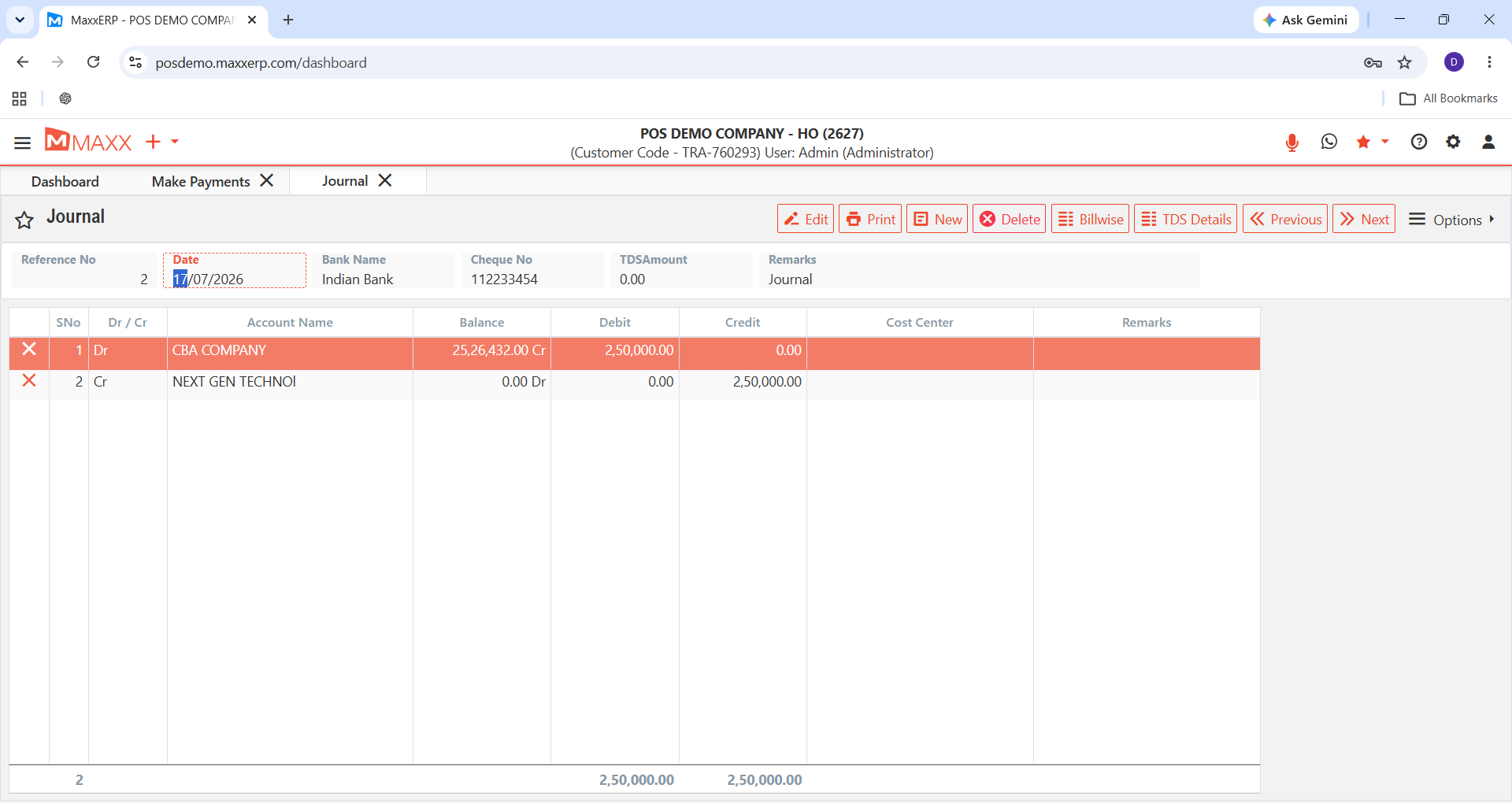Select the NEXT GEN TECHNOI account cell
The width and height of the screenshot is (1512, 803).
point(290,385)
